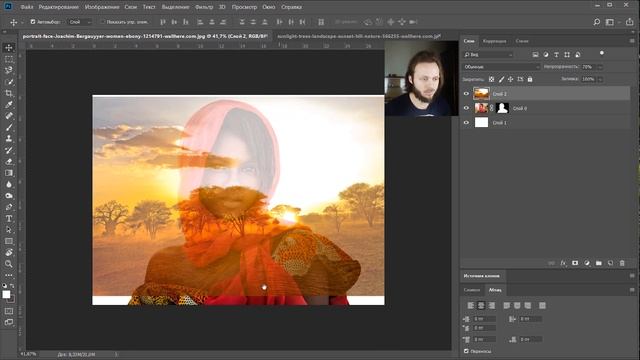Delete layer using the trash icon

[x=622, y=263]
